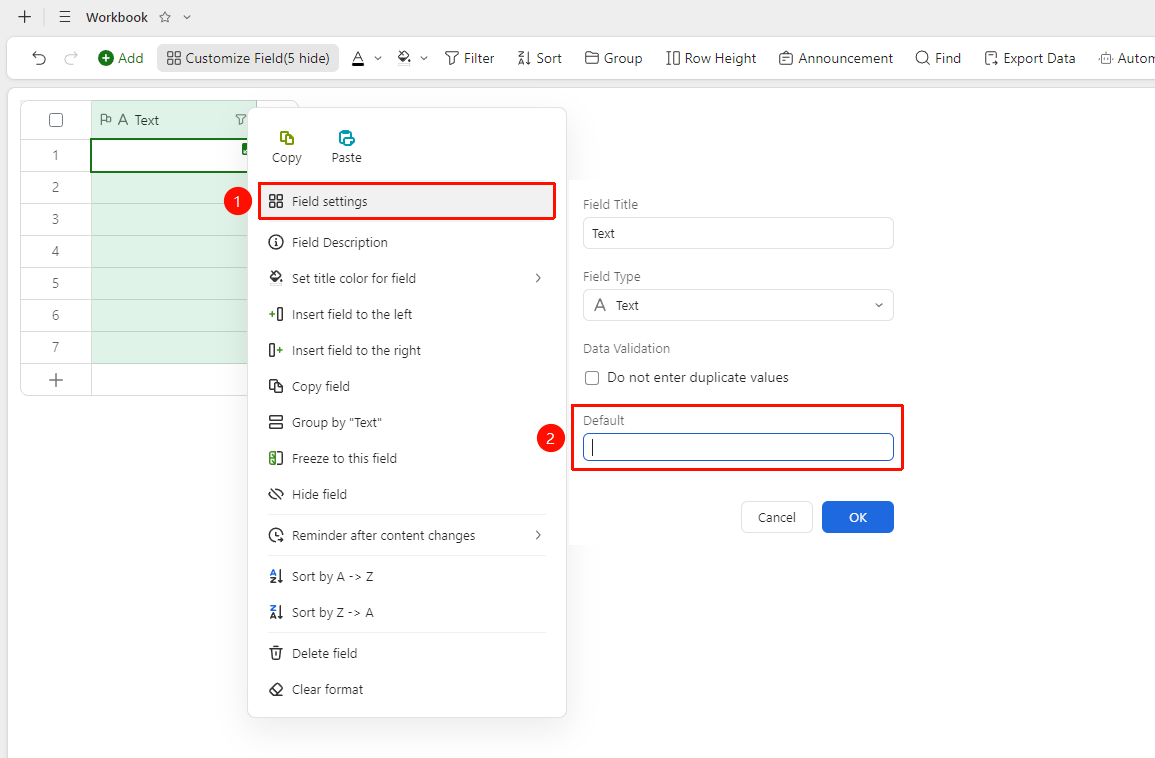Click the Field Title input box
This screenshot has height=758, width=1155.
coord(738,234)
